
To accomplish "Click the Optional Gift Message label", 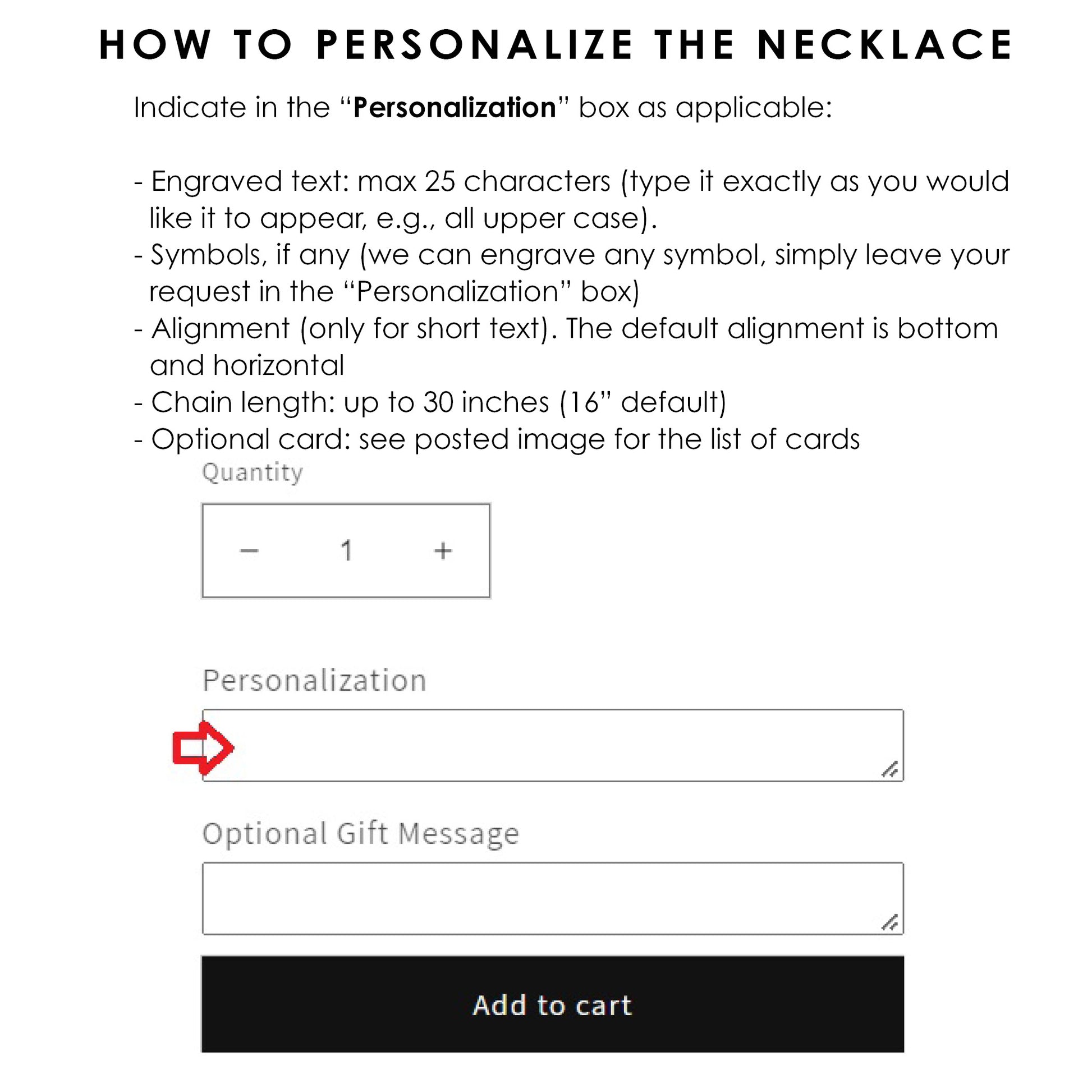I will 361,834.
